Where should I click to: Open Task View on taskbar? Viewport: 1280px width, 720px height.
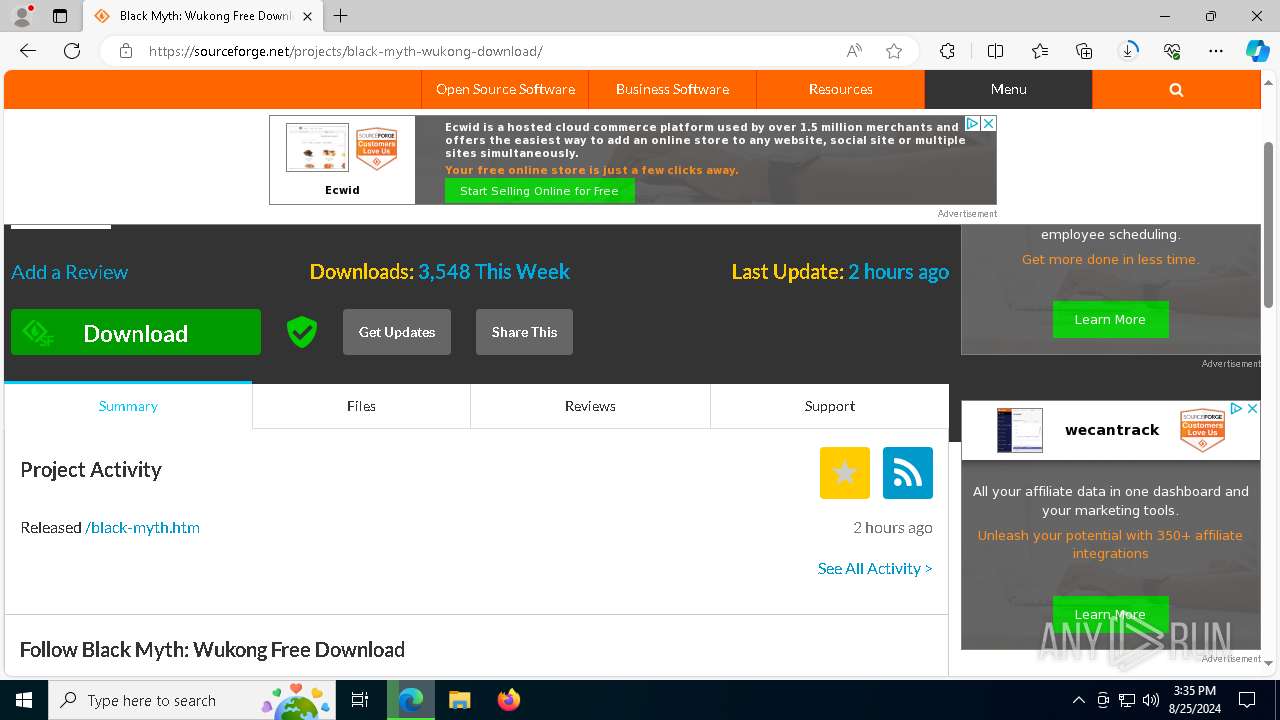pyautogui.click(x=360, y=700)
